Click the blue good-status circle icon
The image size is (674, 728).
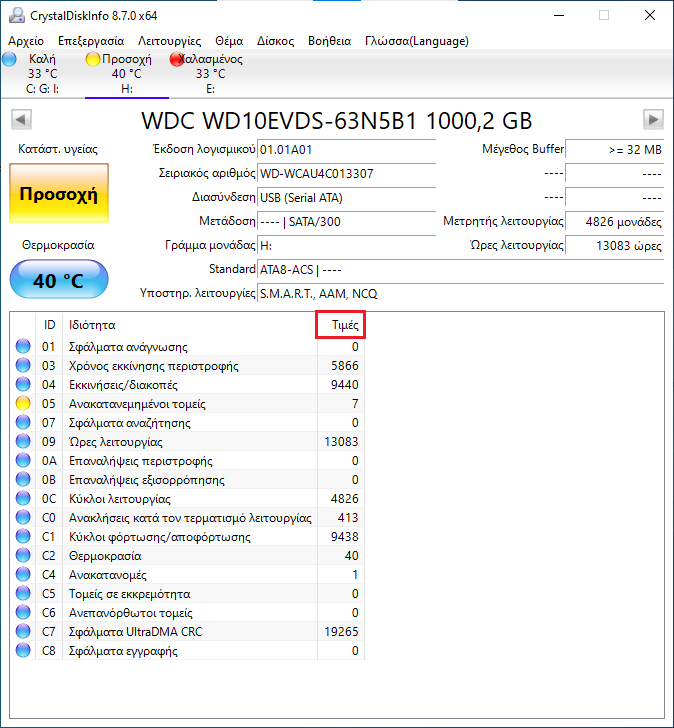[9, 59]
